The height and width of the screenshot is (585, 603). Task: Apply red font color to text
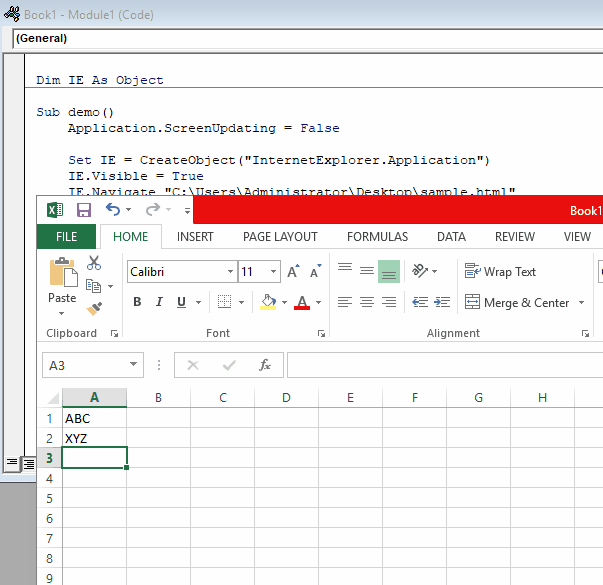pos(302,302)
